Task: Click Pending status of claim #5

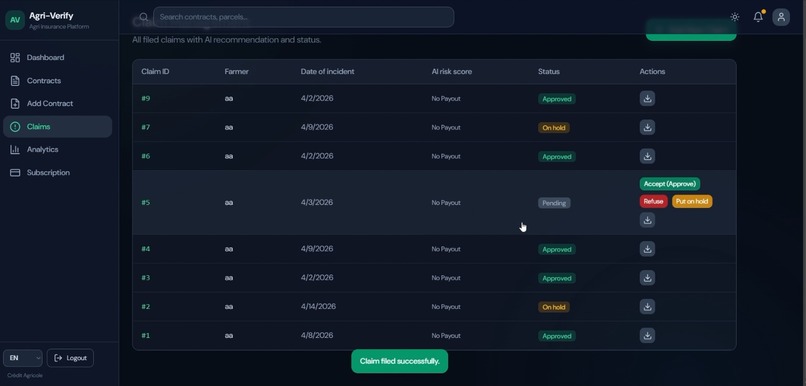Action: click(x=554, y=203)
